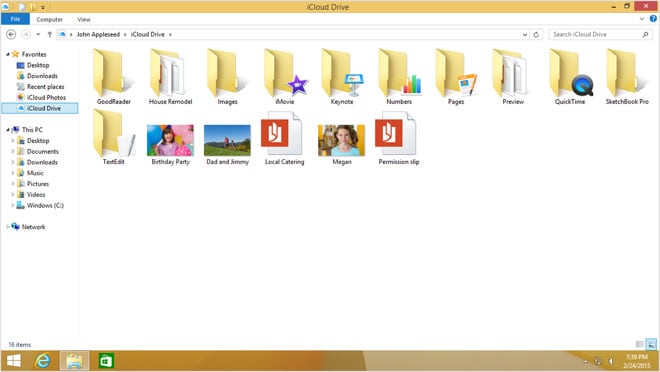Expand the Network node in sidebar

[x=8, y=227]
